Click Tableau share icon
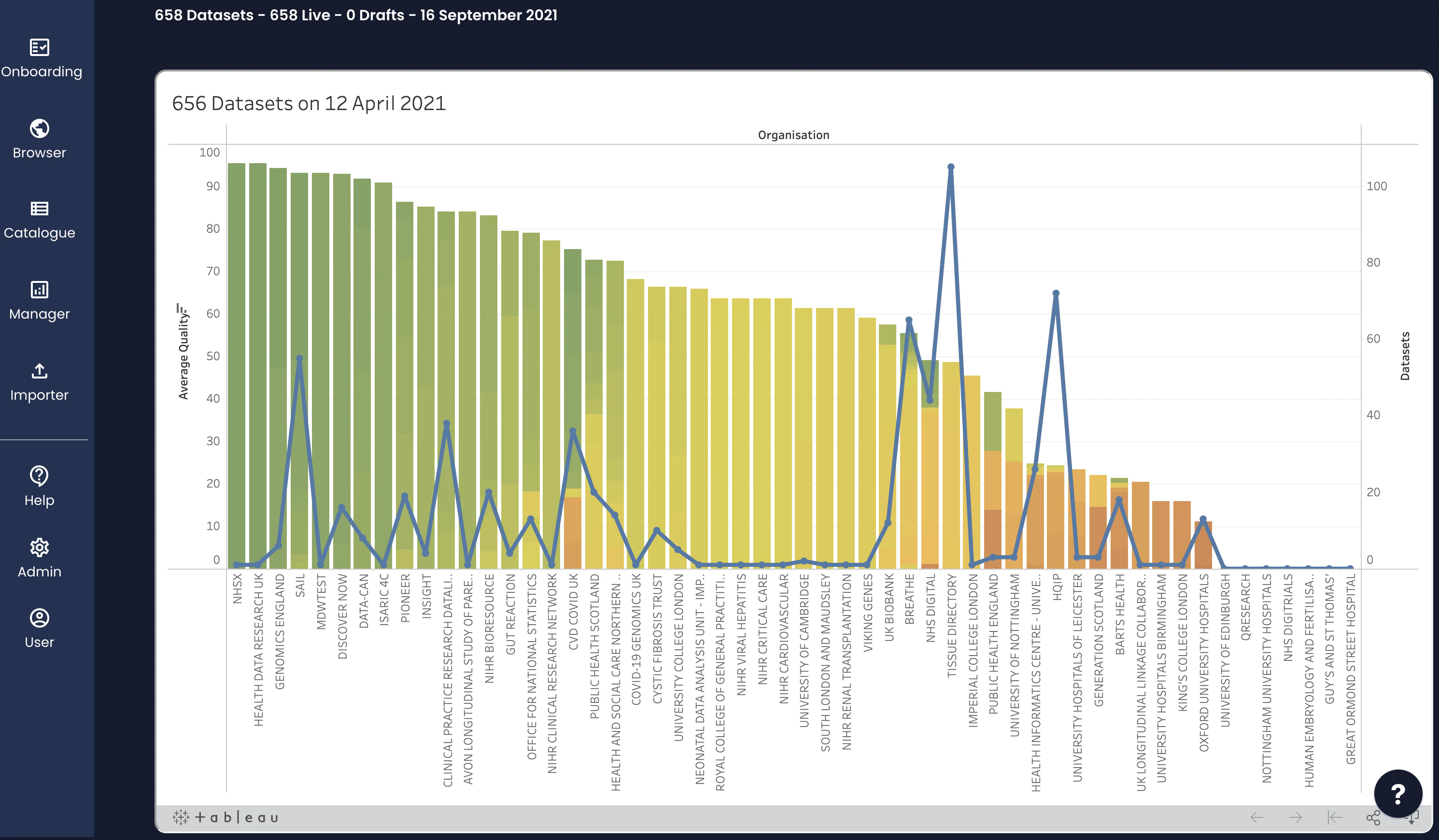 [1373, 817]
